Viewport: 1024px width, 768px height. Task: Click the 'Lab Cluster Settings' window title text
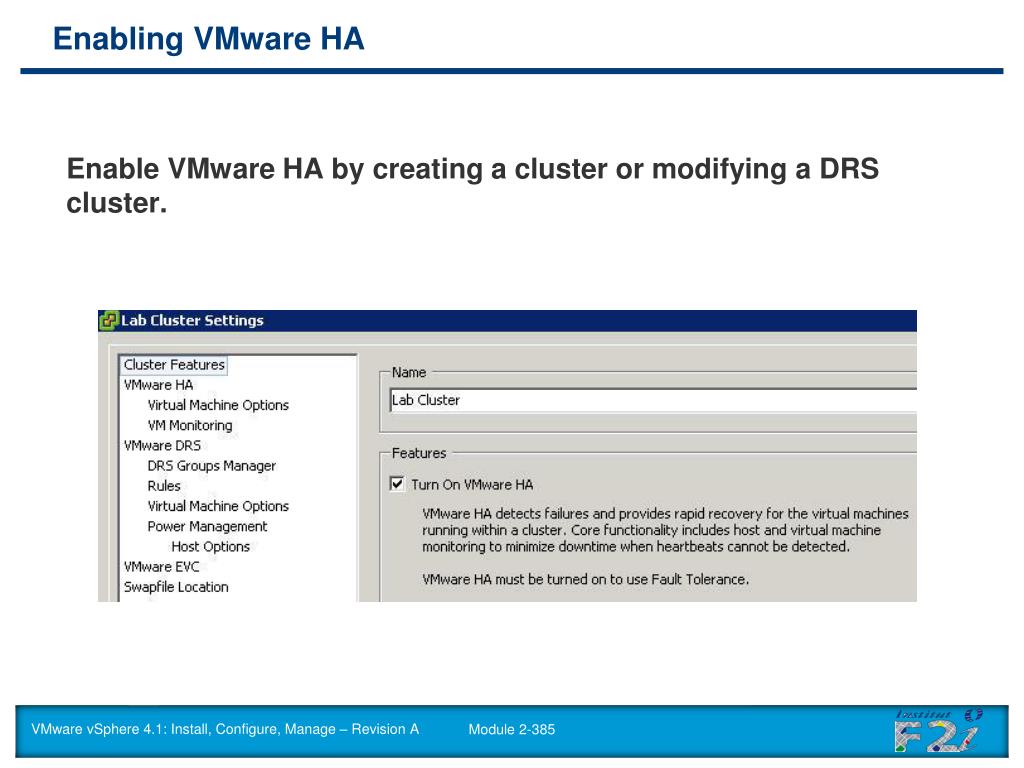[x=192, y=321]
